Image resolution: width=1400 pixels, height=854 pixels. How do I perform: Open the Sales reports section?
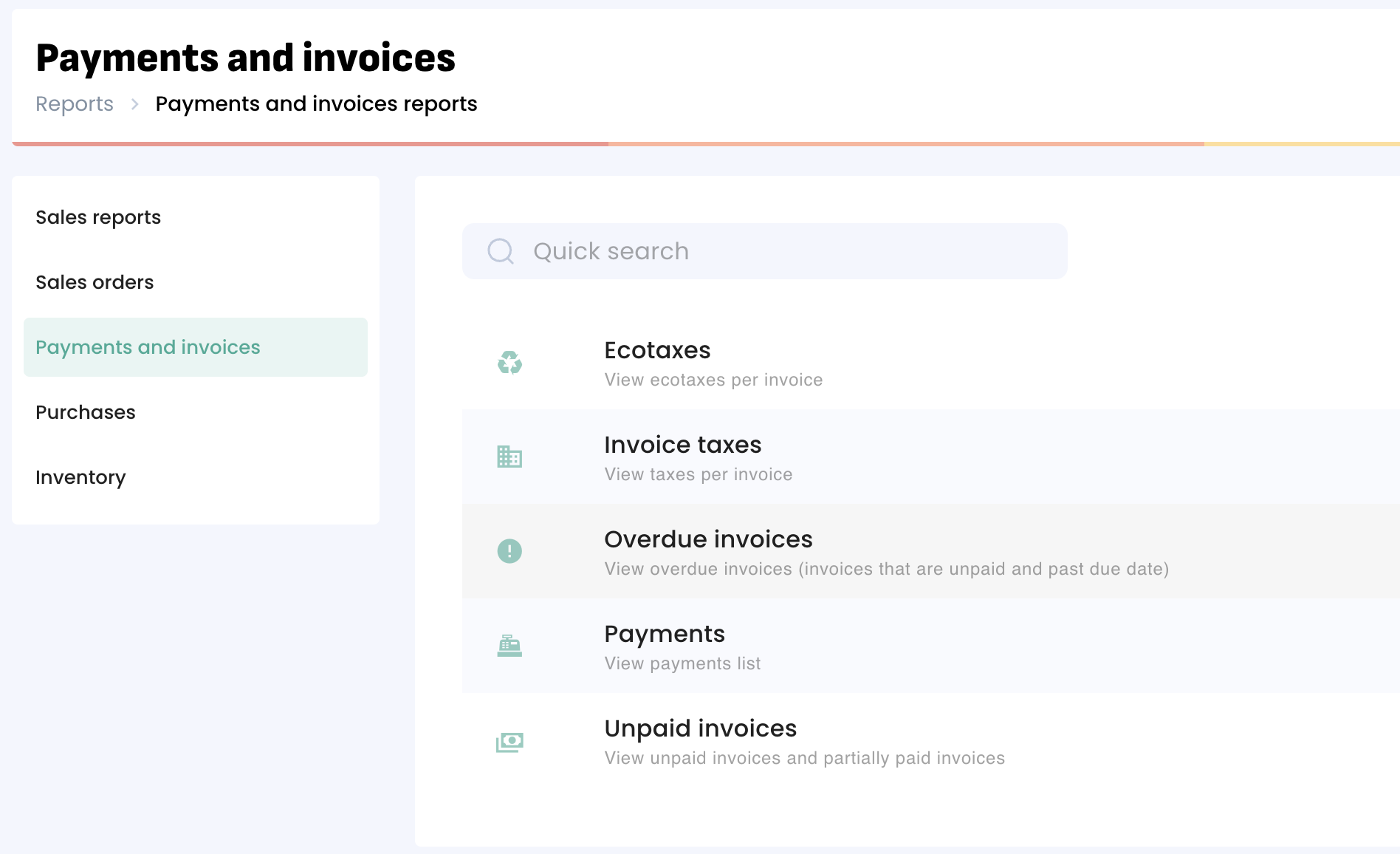tap(98, 217)
